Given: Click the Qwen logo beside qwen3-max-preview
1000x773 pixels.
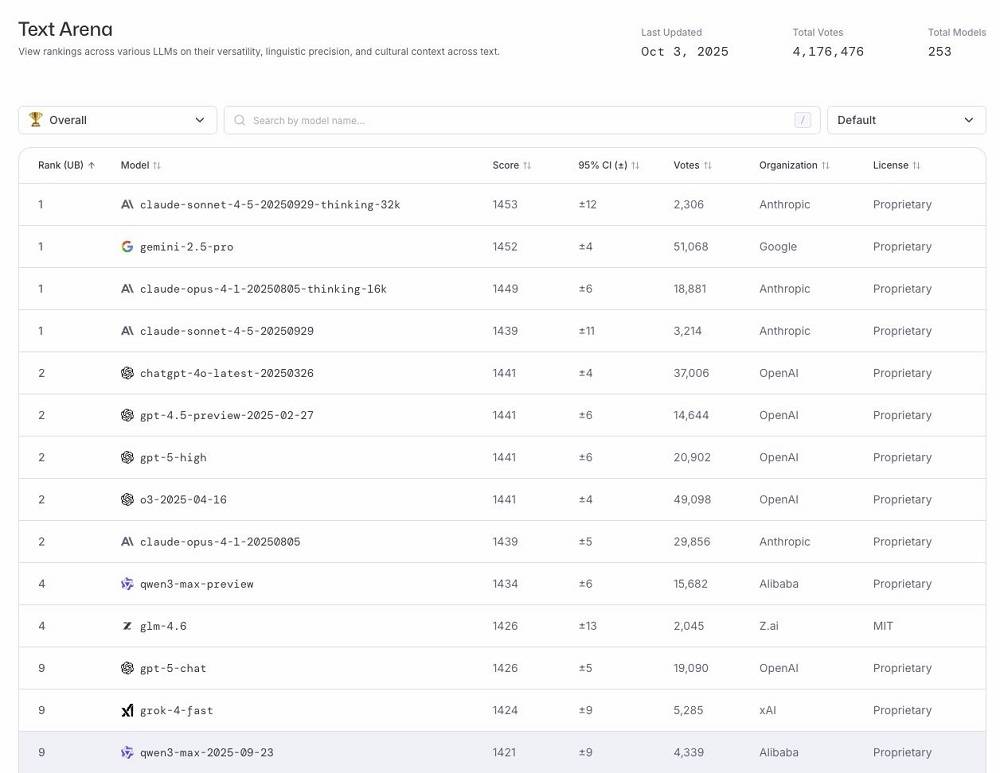Looking at the screenshot, I should (127, 584).
